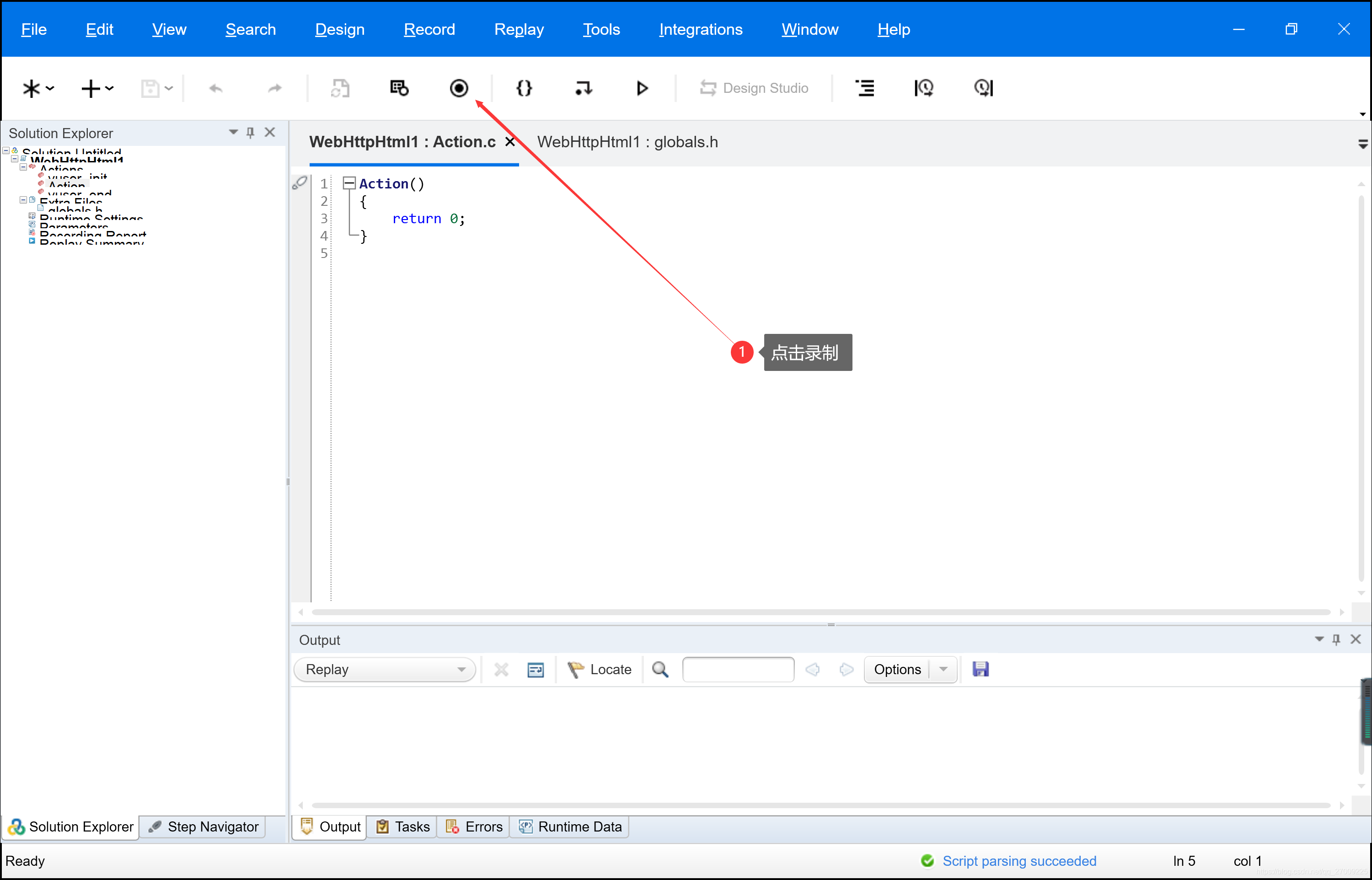The height and width of the screenshot is (880, 1372).
Task: Collapse the WebHttpHtml1 script node
Action: click(x=14, y=159)
